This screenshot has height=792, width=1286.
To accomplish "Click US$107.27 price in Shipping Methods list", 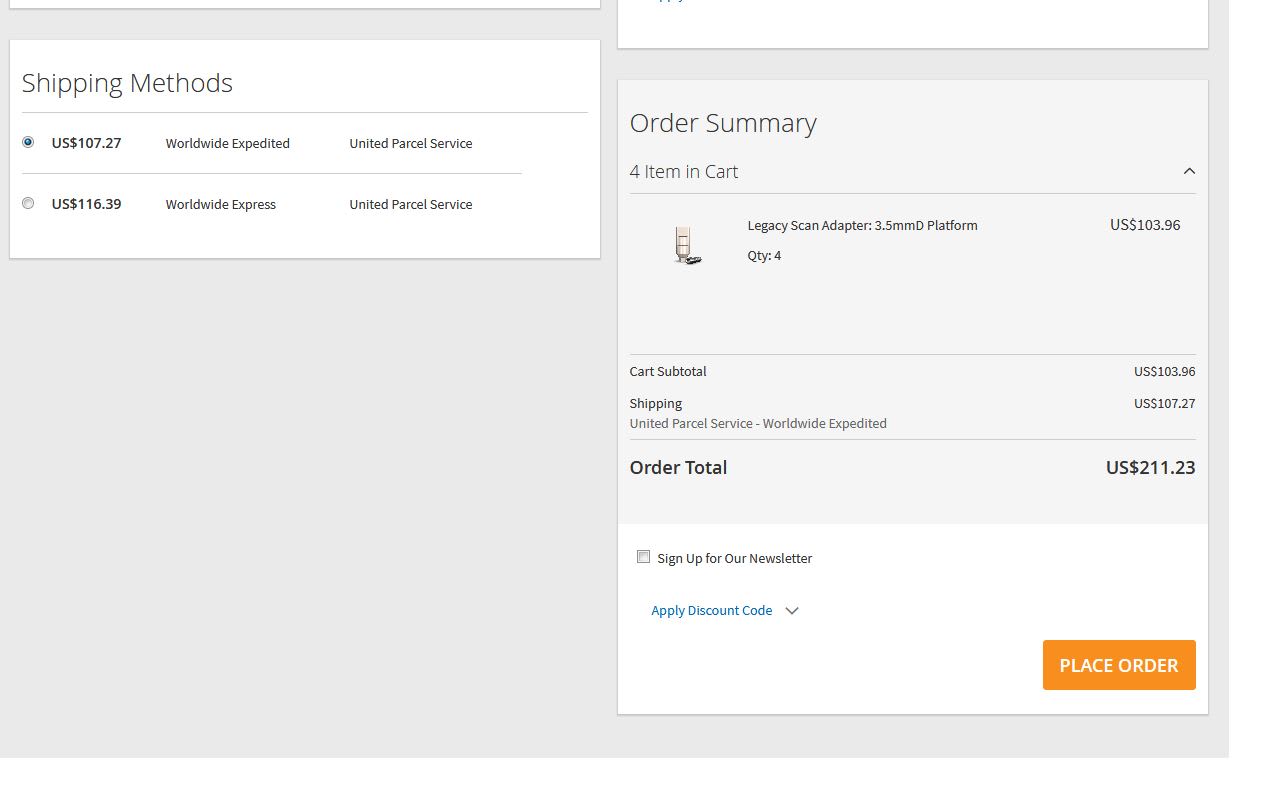I will pyautogui.click(x=86, y=143).
